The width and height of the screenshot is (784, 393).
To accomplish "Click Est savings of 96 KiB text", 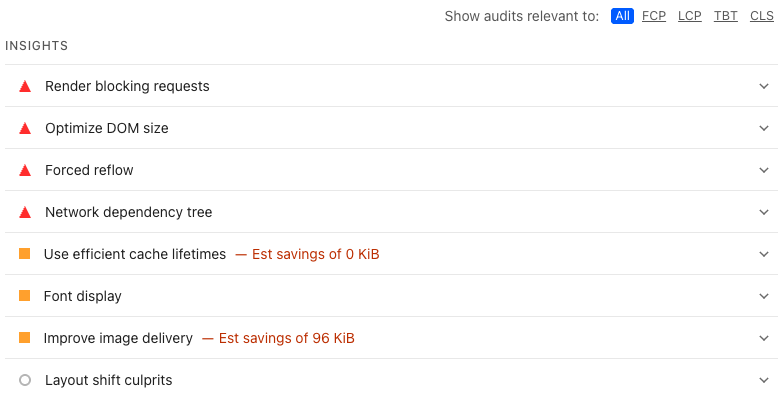I will tap(286, 338).
